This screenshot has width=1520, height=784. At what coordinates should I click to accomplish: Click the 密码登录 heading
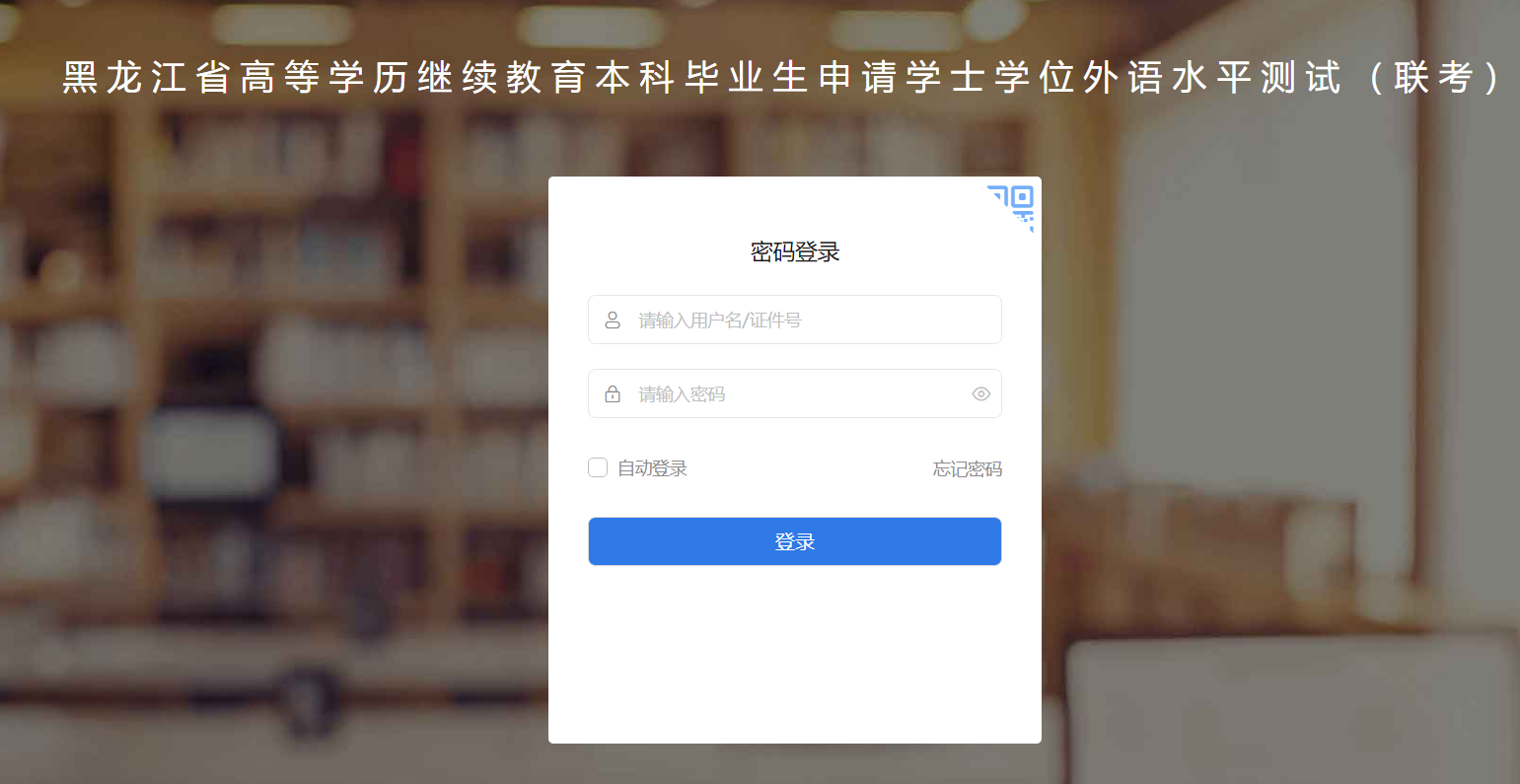(795, 252)
